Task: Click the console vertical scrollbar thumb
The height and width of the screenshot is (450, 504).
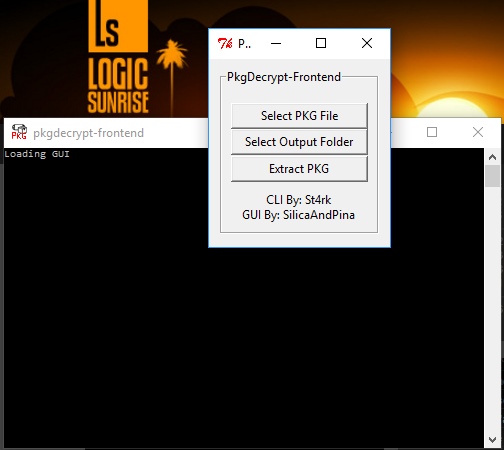Action: click(492, 176)
